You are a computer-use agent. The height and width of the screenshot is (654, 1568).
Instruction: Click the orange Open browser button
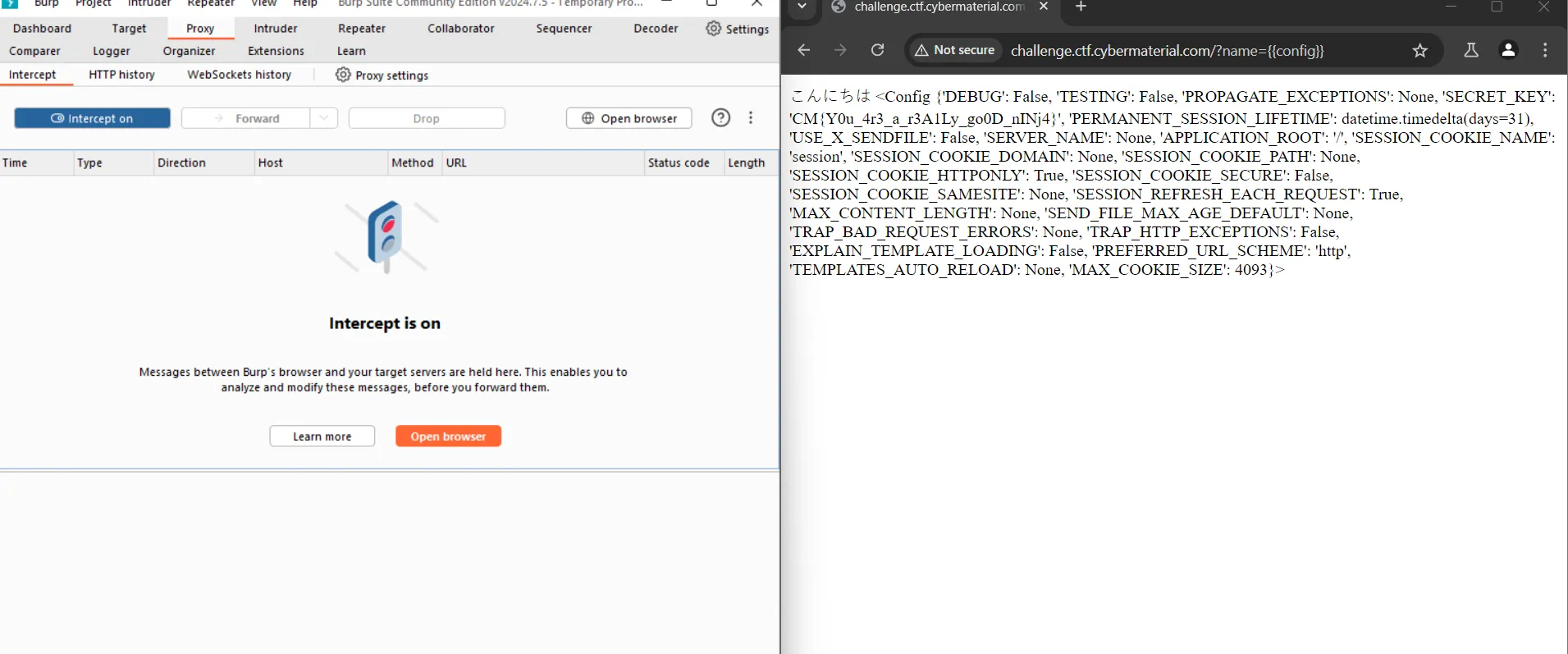point(448,437)
